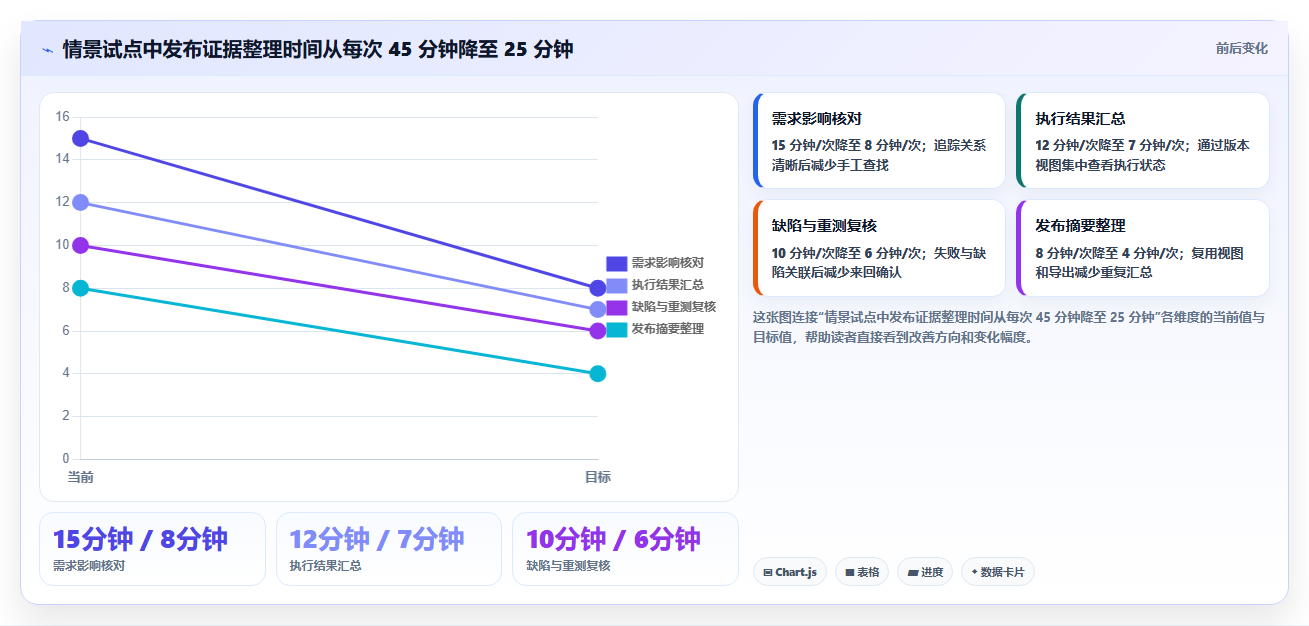
Task: Click the 发布摘要整理 current point at 8
Action: coord(81,288)
